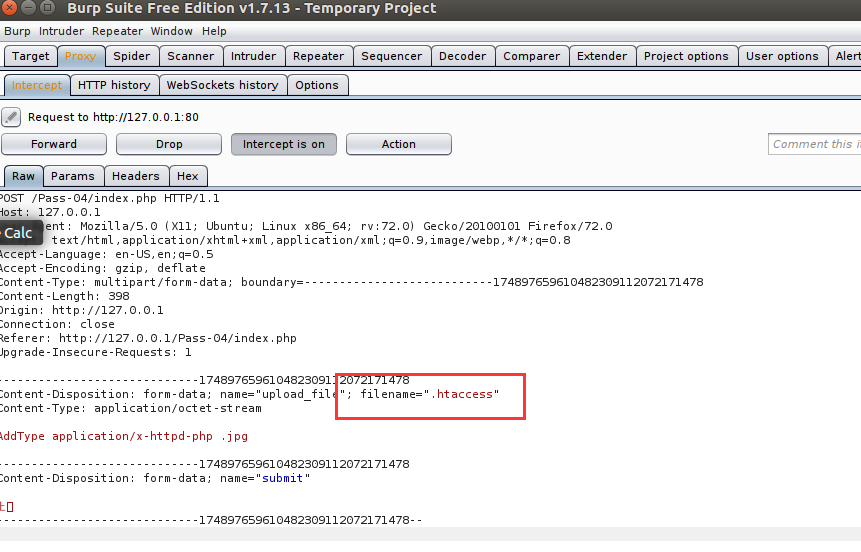Switch to the Decoder tab

(x=462, y=56)
